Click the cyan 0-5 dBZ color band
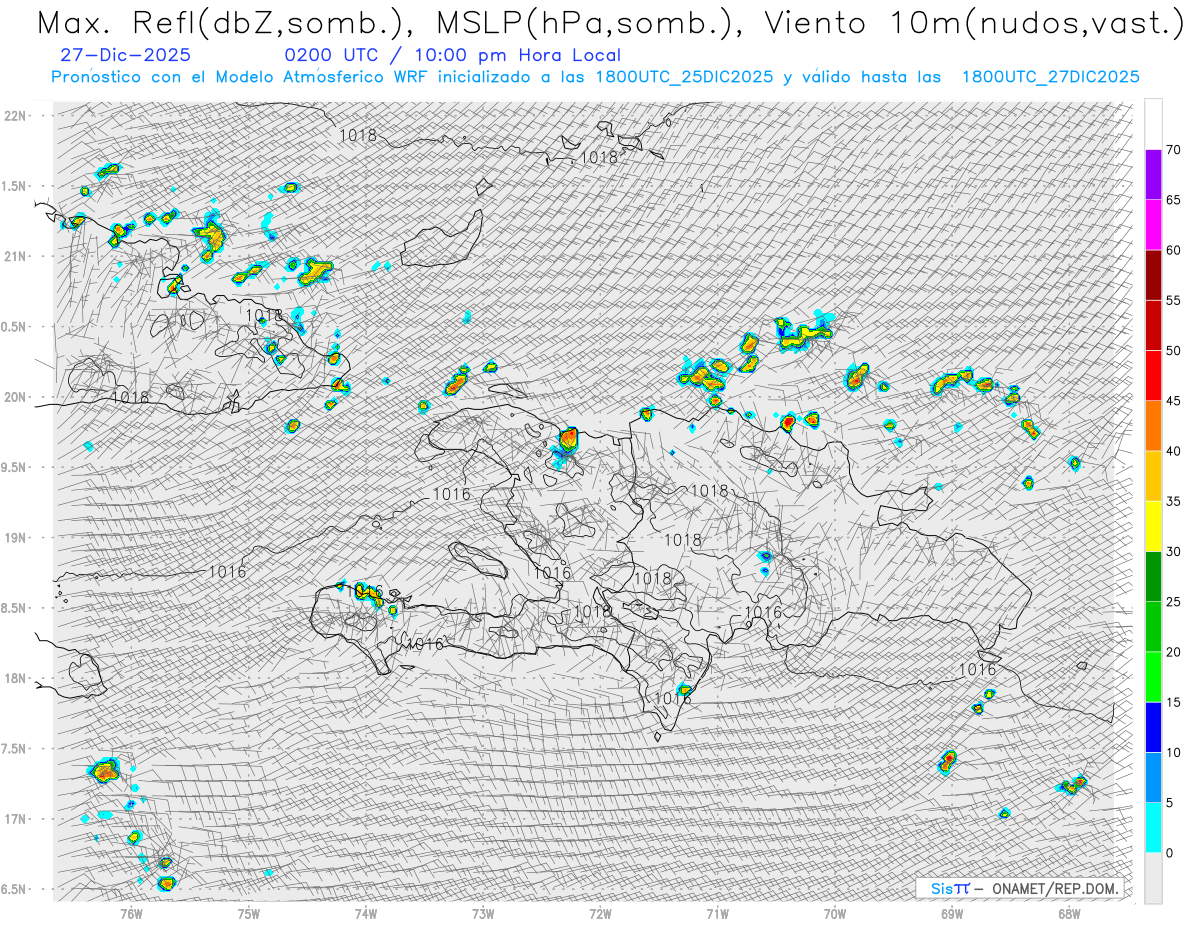The height and width of the screenshot is (927, 1200). (1153, 828)
